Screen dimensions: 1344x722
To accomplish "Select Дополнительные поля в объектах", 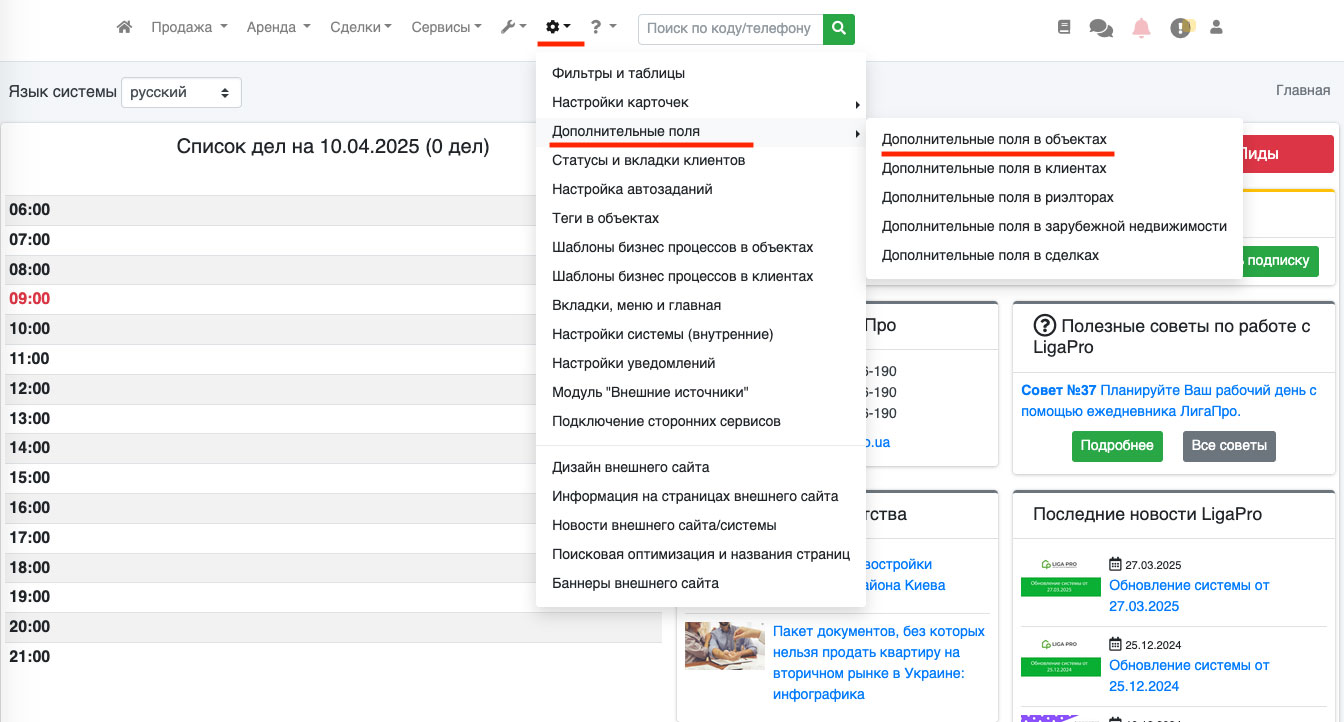I will tap(994, 140).
